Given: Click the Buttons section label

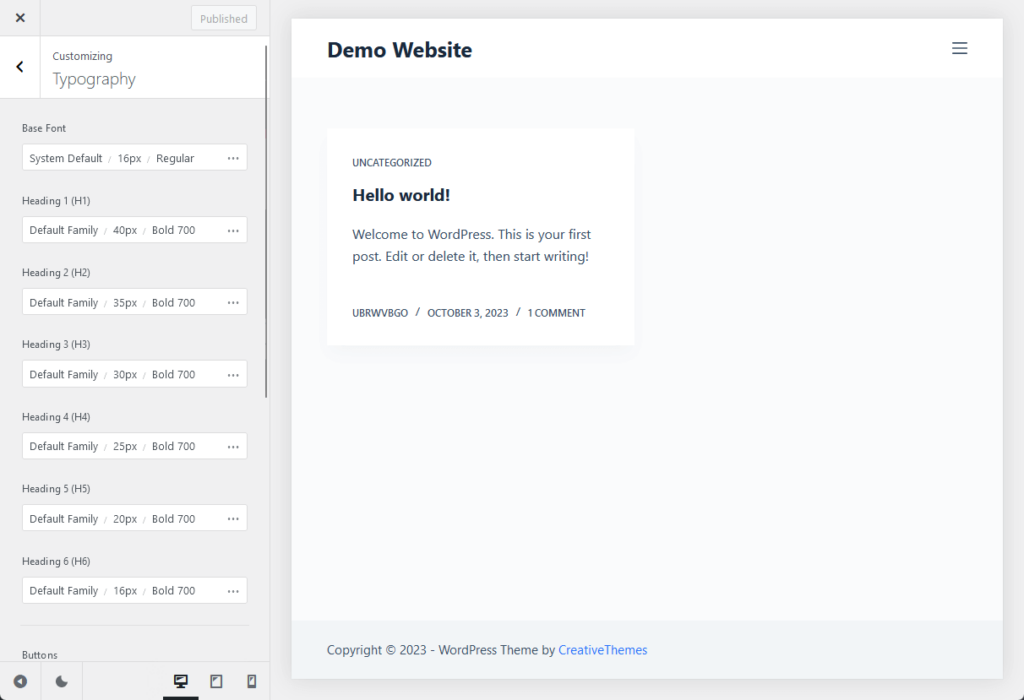Looking at the screenshot, I should [x=40, y=655].
